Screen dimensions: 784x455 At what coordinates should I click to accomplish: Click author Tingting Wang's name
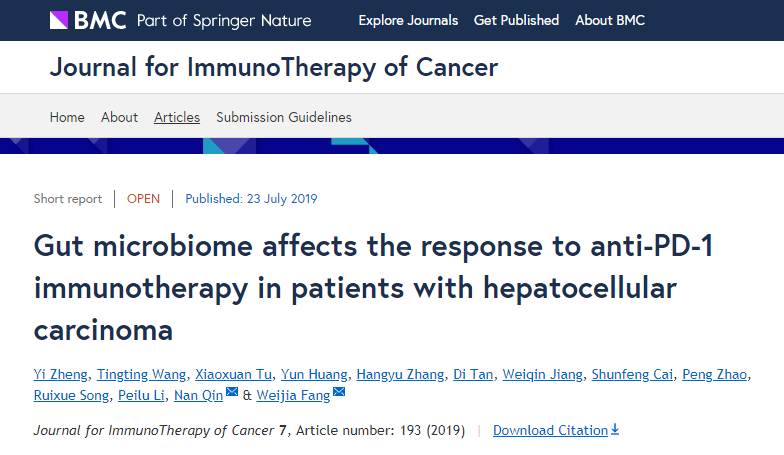pyautogui.click(x=141, y=375)
